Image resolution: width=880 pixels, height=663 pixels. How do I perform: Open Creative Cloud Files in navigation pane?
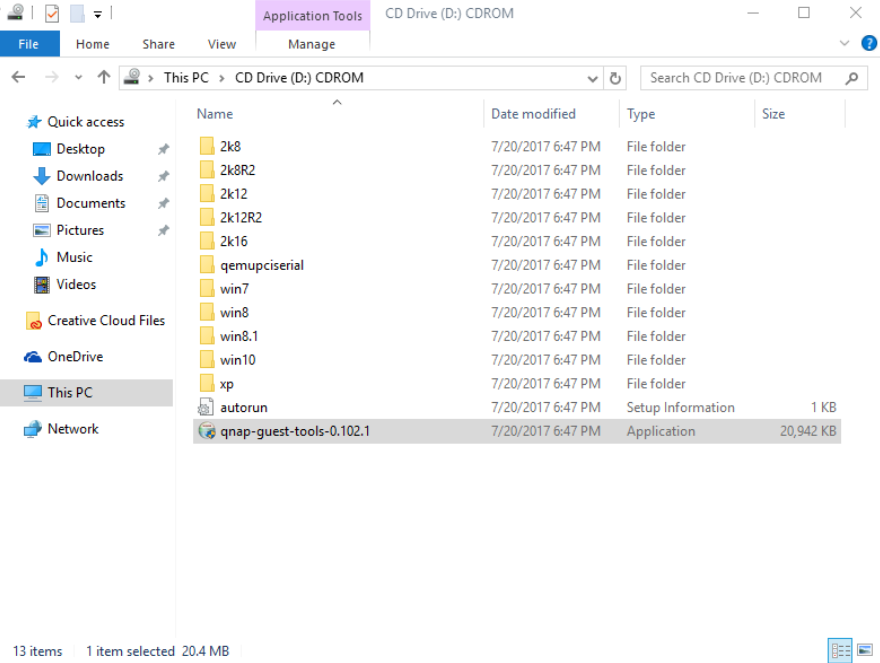[106, 321]
